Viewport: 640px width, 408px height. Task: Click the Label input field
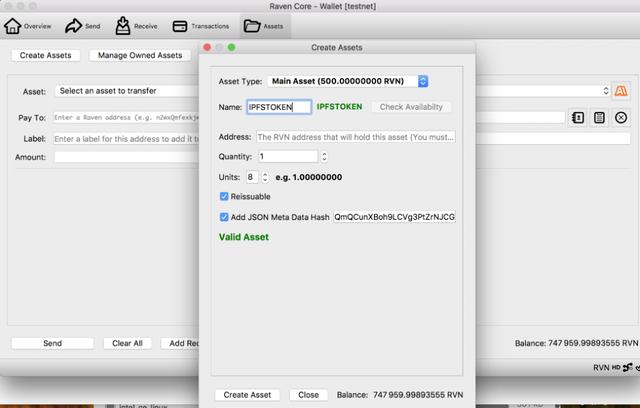tap(127, 139)
